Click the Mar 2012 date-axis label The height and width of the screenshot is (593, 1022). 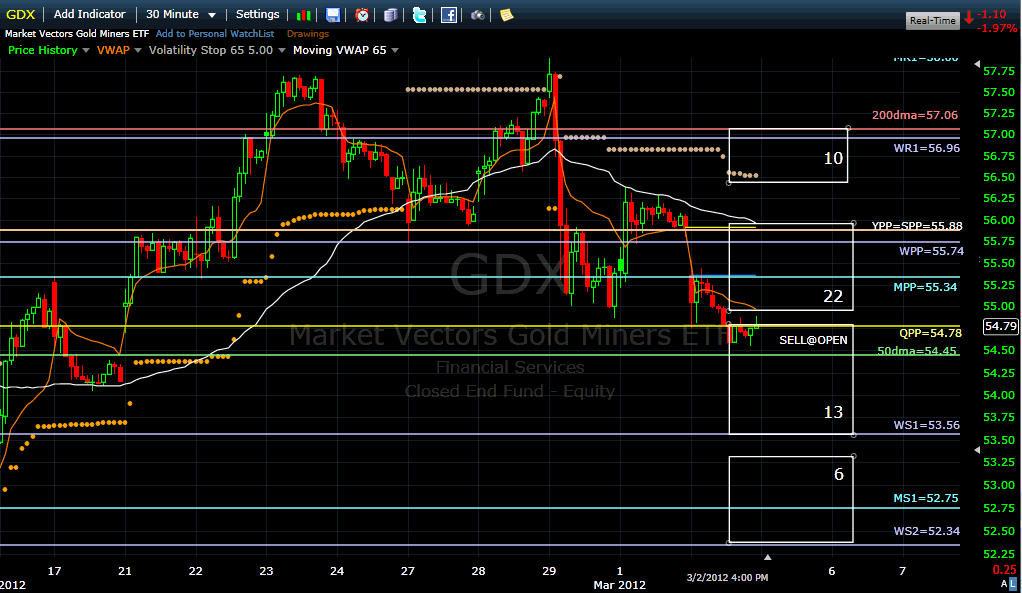pos(619,585)
